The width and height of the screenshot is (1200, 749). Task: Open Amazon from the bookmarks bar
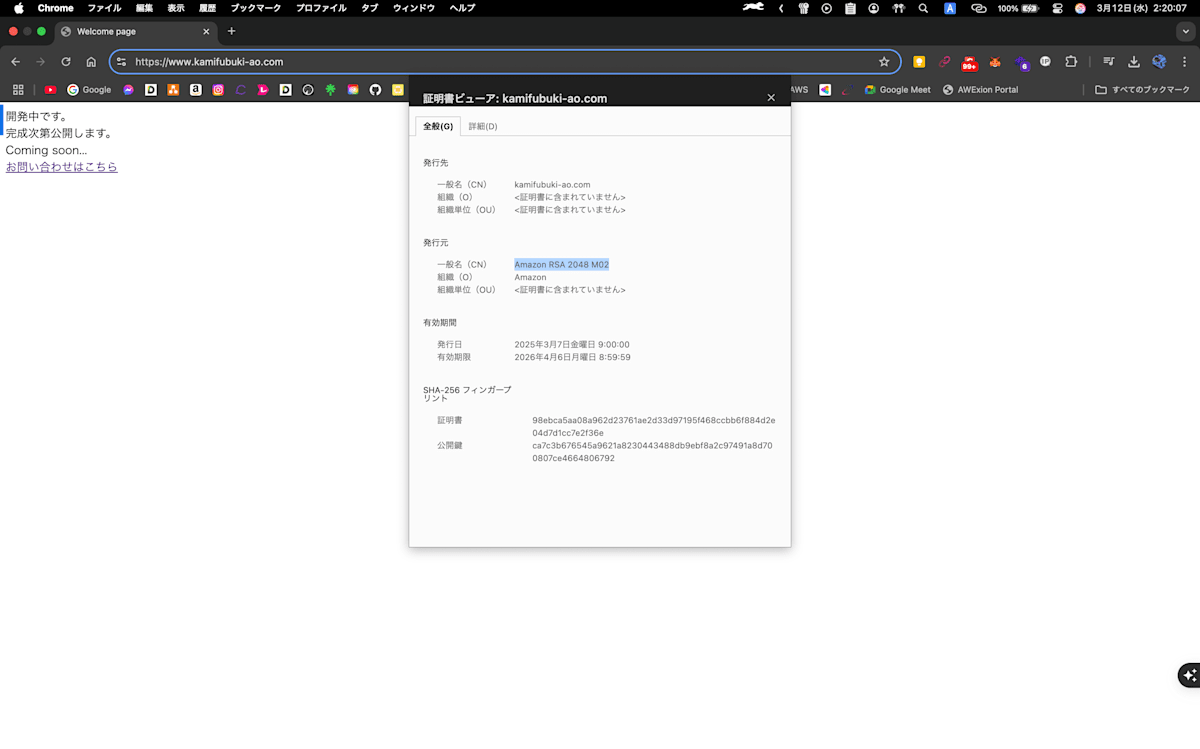[195, 89]
